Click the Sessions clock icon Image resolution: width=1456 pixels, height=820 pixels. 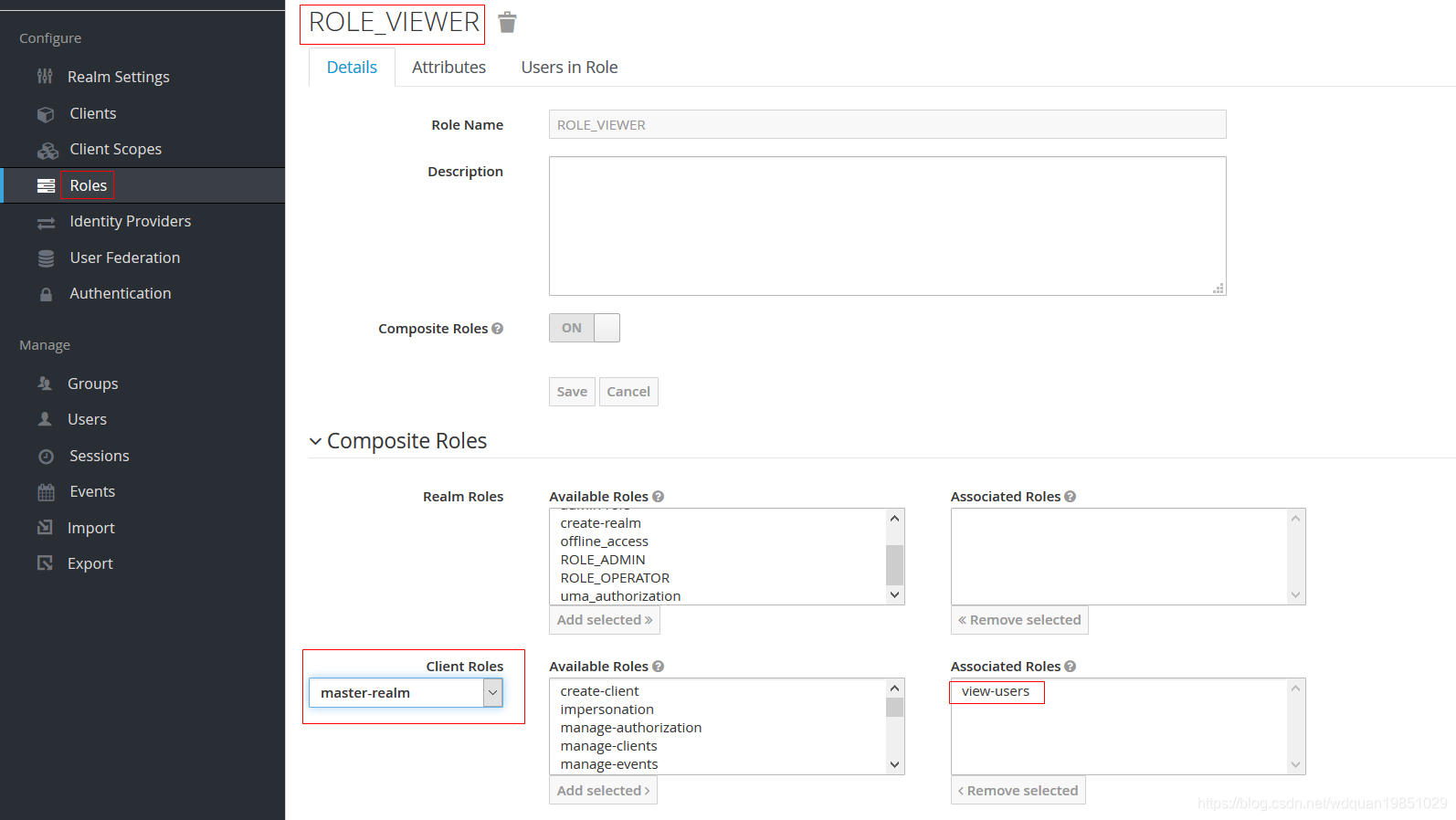[46, 457]
